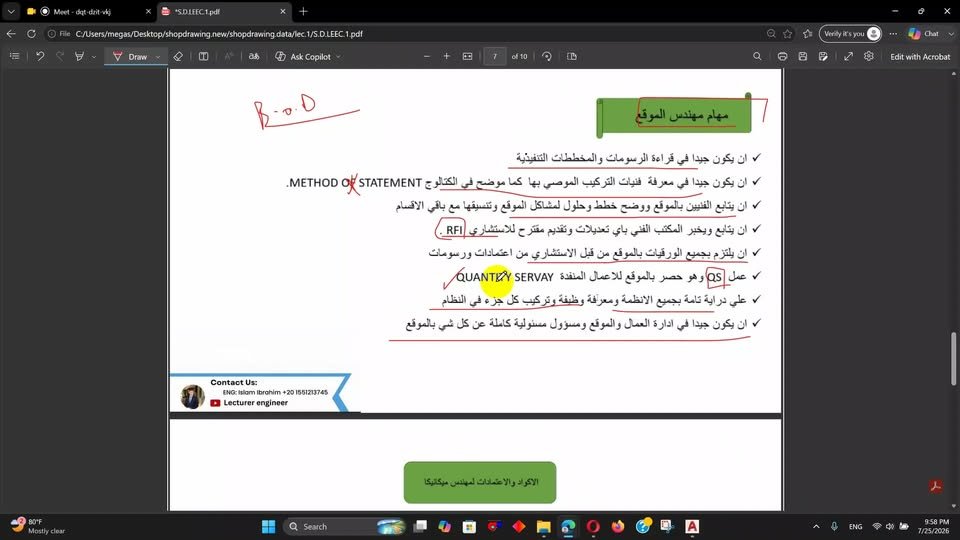Click the Fit to width icon
The height and width of the screenshot is (540, 960).
coord(467,56)
